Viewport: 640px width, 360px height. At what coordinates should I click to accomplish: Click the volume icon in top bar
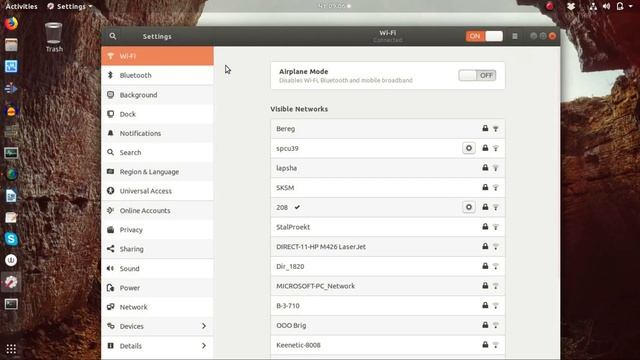coord(607,6)
